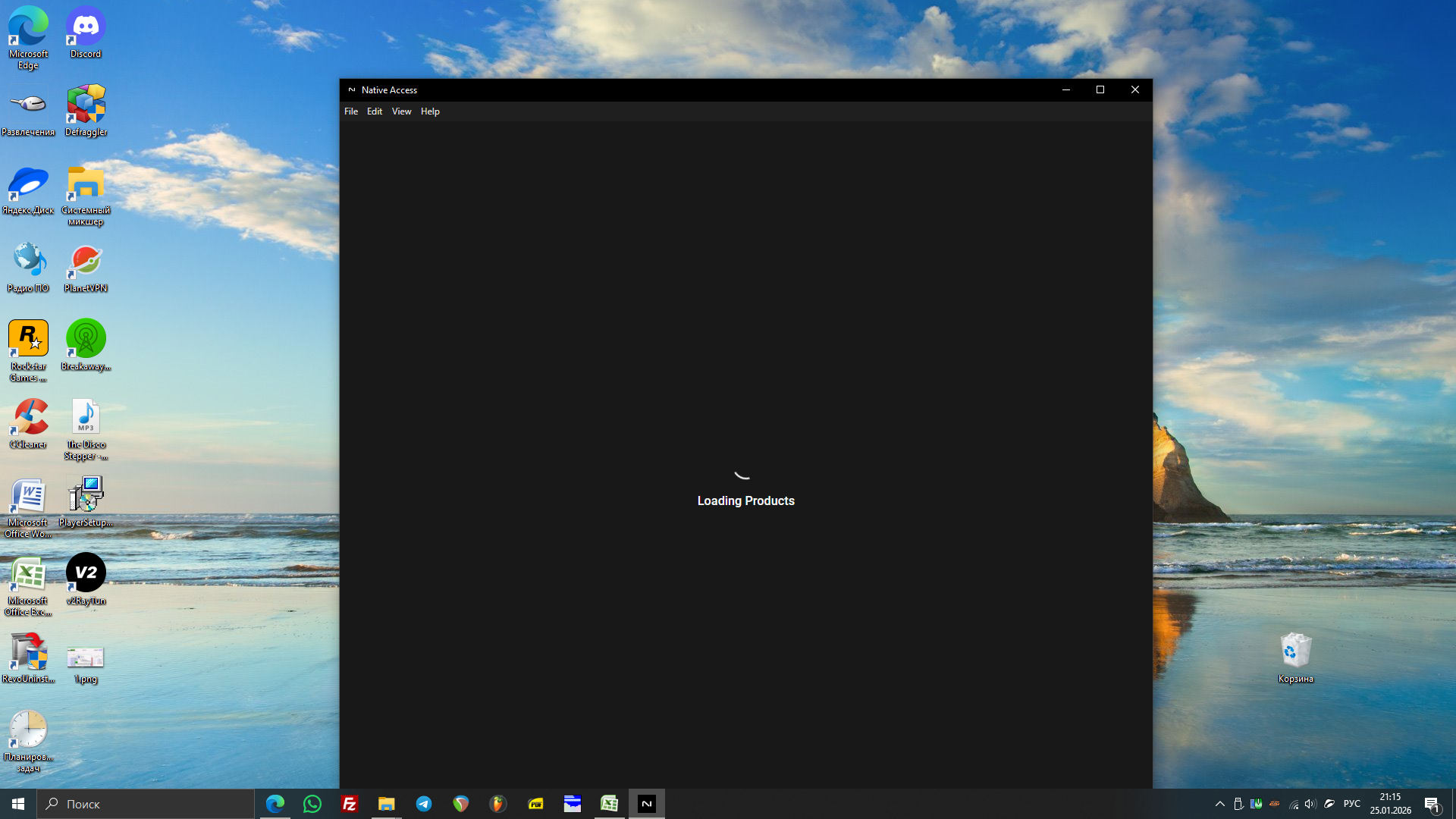The image size is (1456, 819).
Task: Click Telegram icon in taskbar
Action: coord(424,804)
